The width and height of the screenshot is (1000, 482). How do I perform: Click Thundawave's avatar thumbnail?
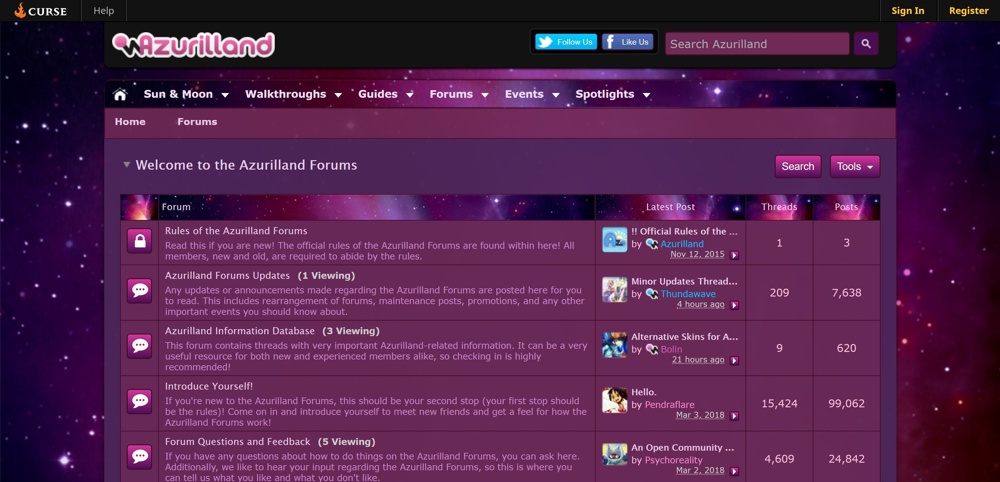tap(615, 289)
